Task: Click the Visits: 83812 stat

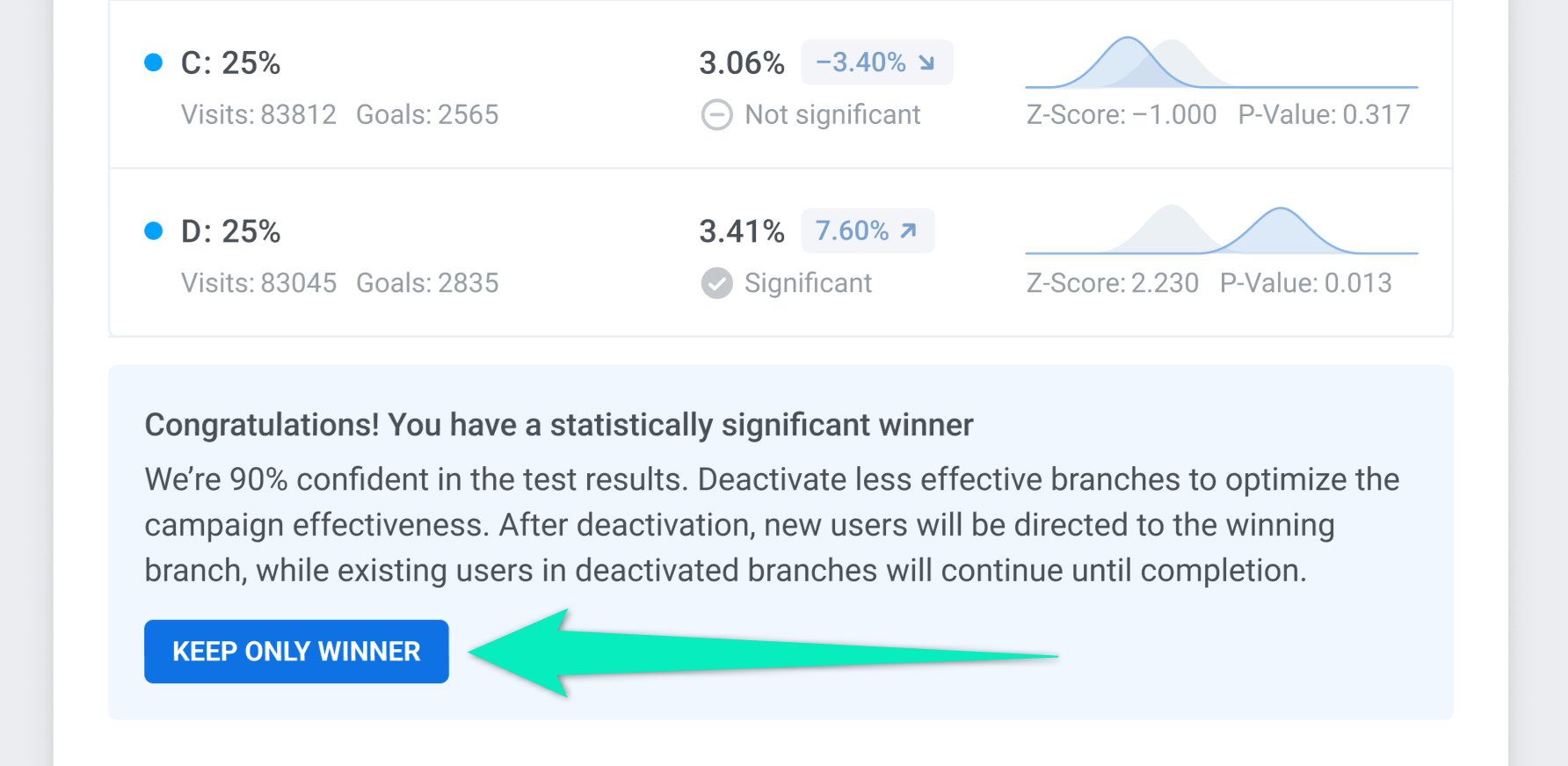Action: pos(258,114)
